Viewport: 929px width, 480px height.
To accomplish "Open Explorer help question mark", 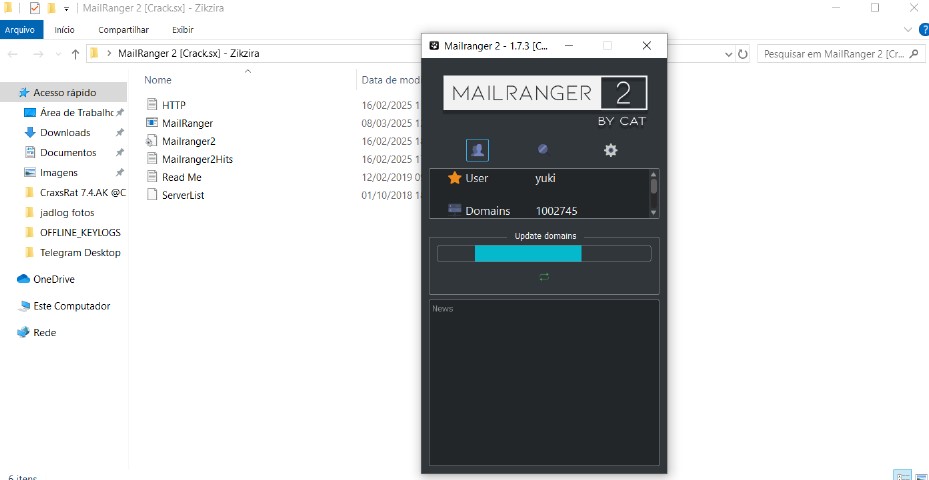I will (x=924, y=30).
